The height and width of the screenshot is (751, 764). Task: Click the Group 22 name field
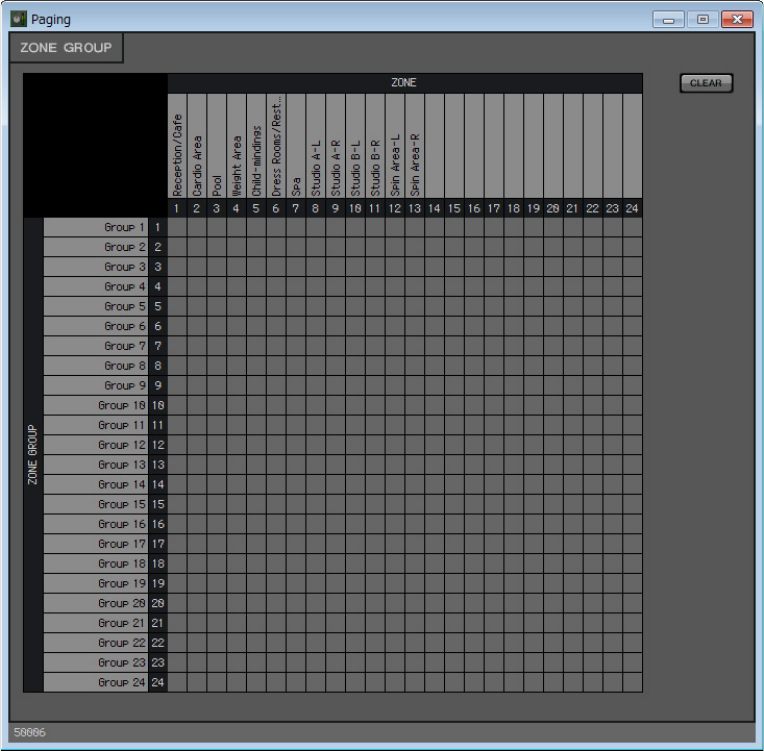(x=96, y=643)
